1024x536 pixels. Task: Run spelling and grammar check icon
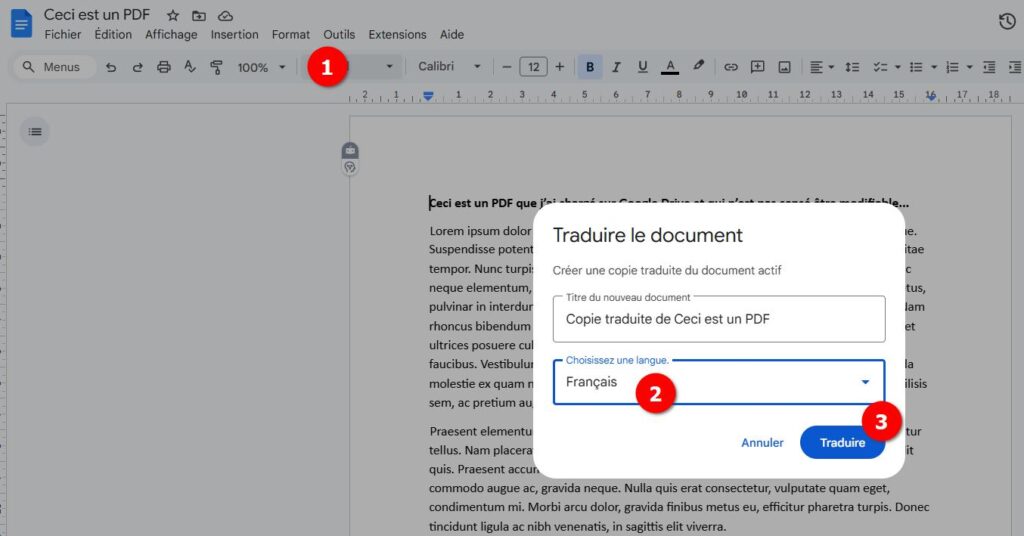189,67
